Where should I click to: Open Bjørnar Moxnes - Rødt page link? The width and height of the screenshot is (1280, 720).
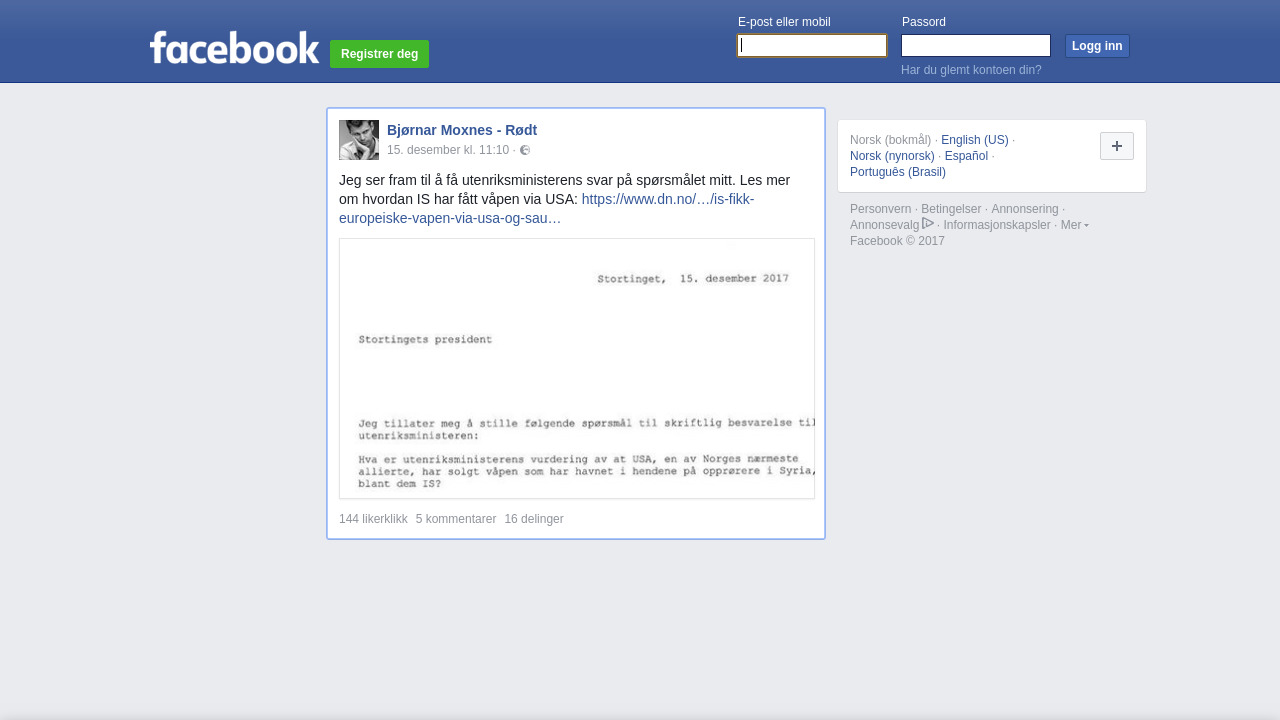(x=462, y=130)
